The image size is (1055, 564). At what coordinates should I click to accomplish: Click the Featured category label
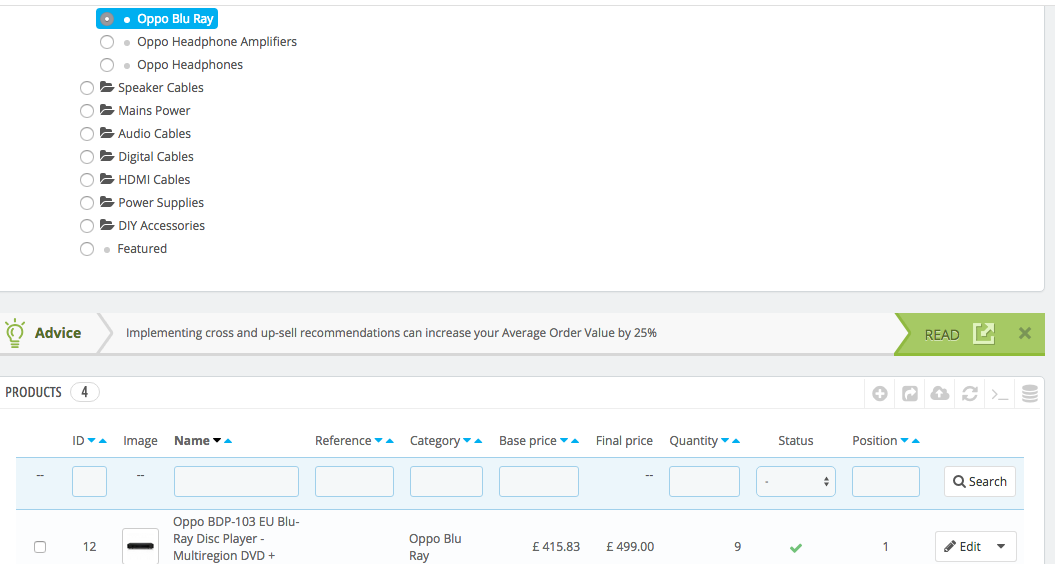142,249
